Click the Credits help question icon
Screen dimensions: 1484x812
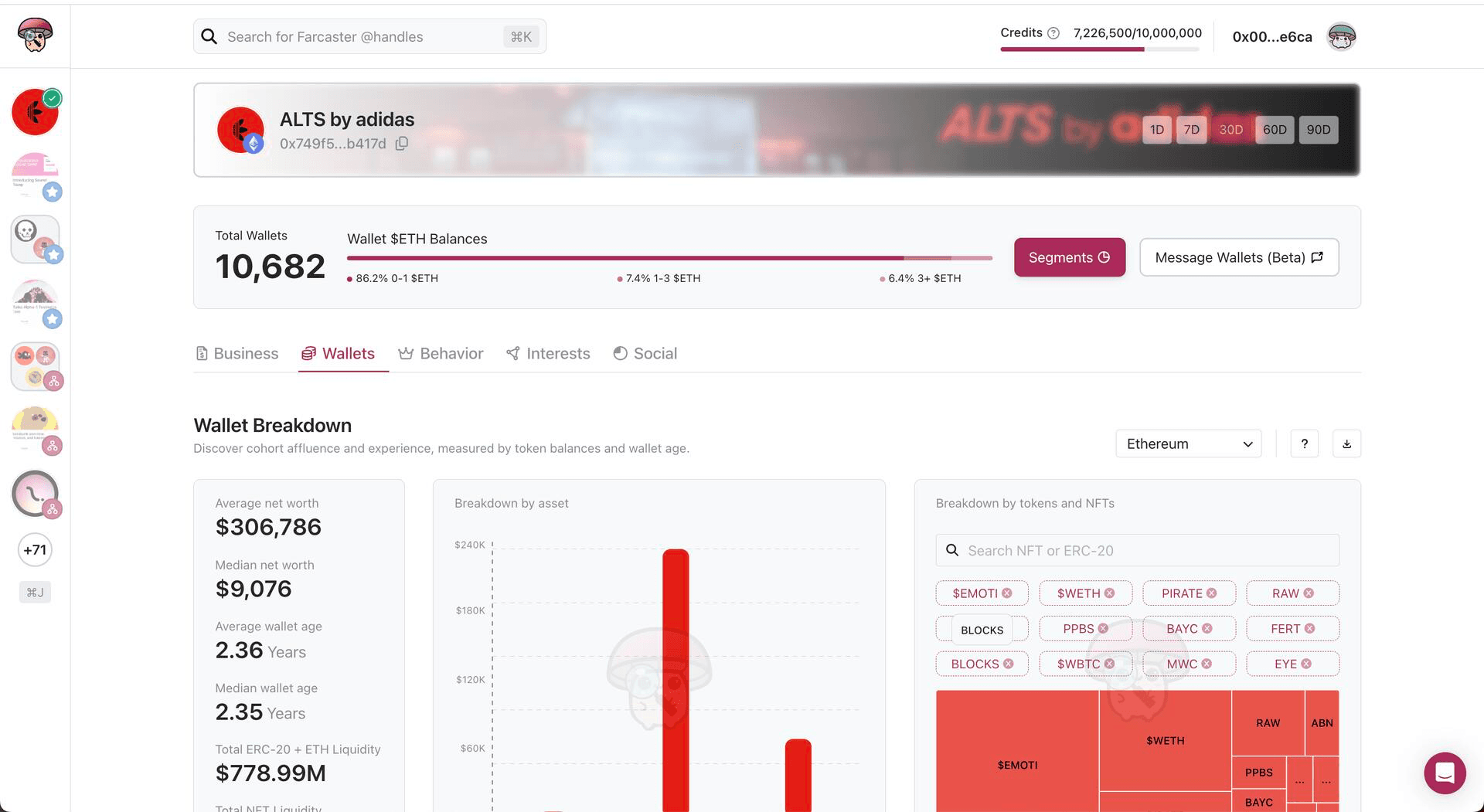coord(1053,33)
